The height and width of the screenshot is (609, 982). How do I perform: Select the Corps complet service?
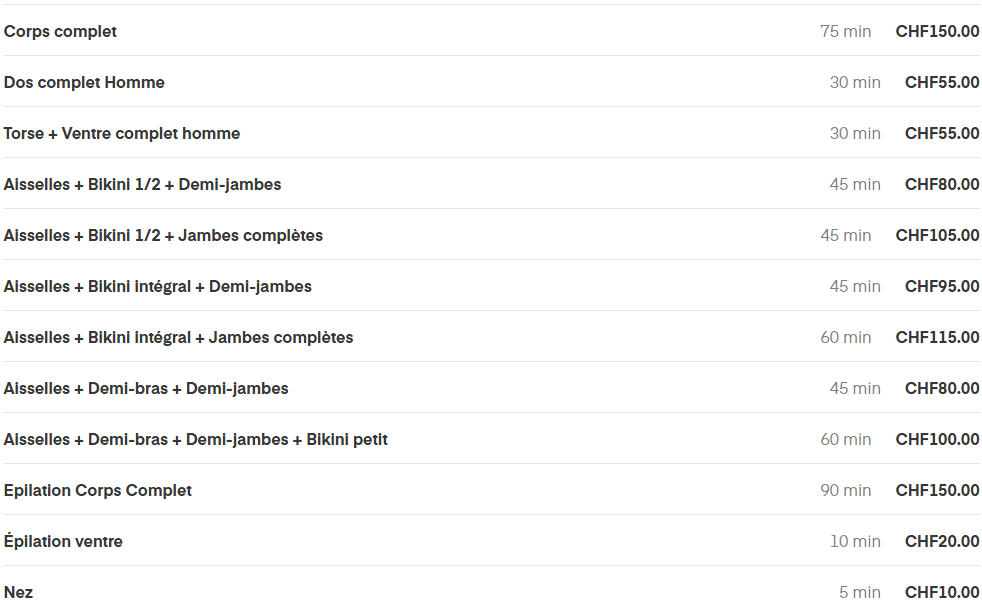pyautogui.click(x=60, y=31)
